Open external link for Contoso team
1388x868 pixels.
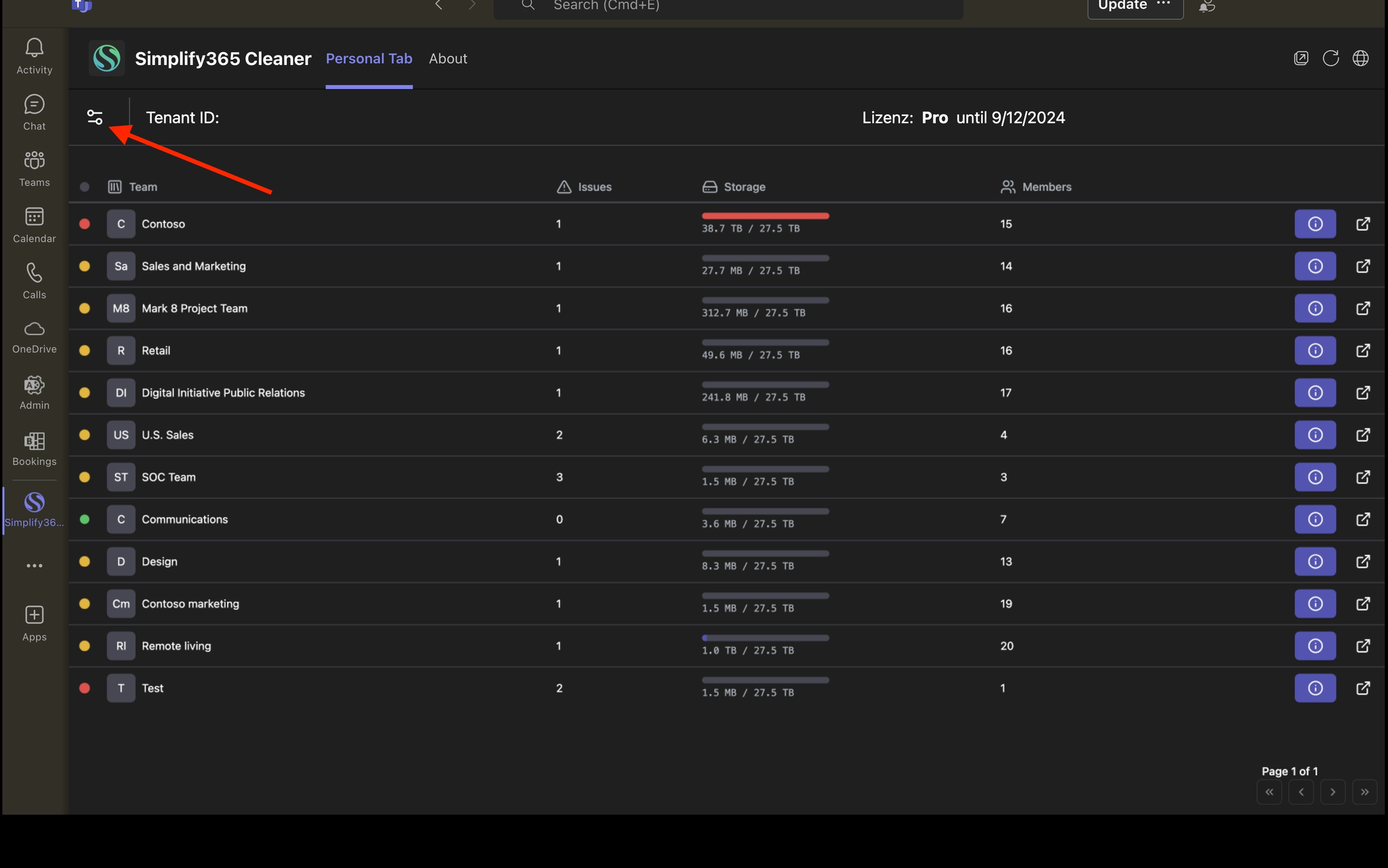point(1363,224)
